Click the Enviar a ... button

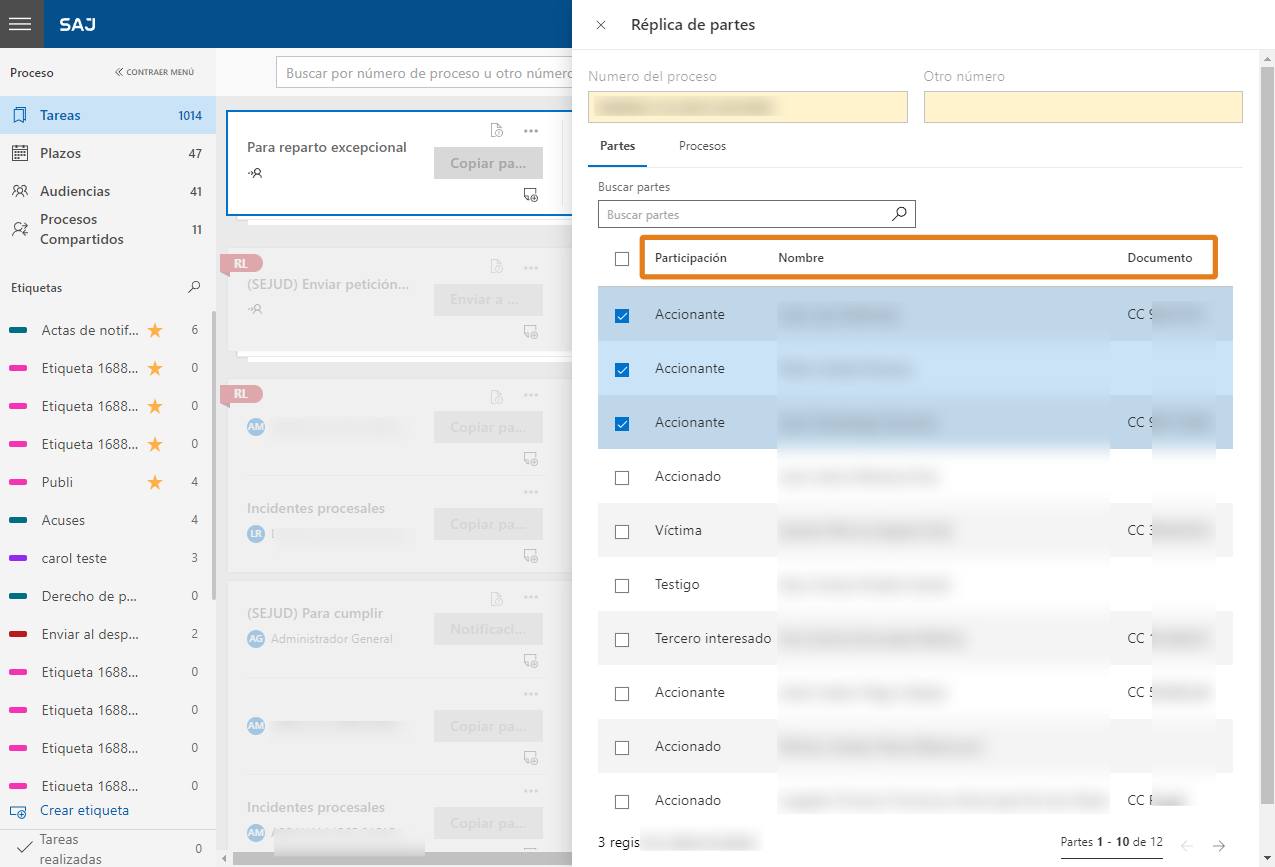(488, 300)
